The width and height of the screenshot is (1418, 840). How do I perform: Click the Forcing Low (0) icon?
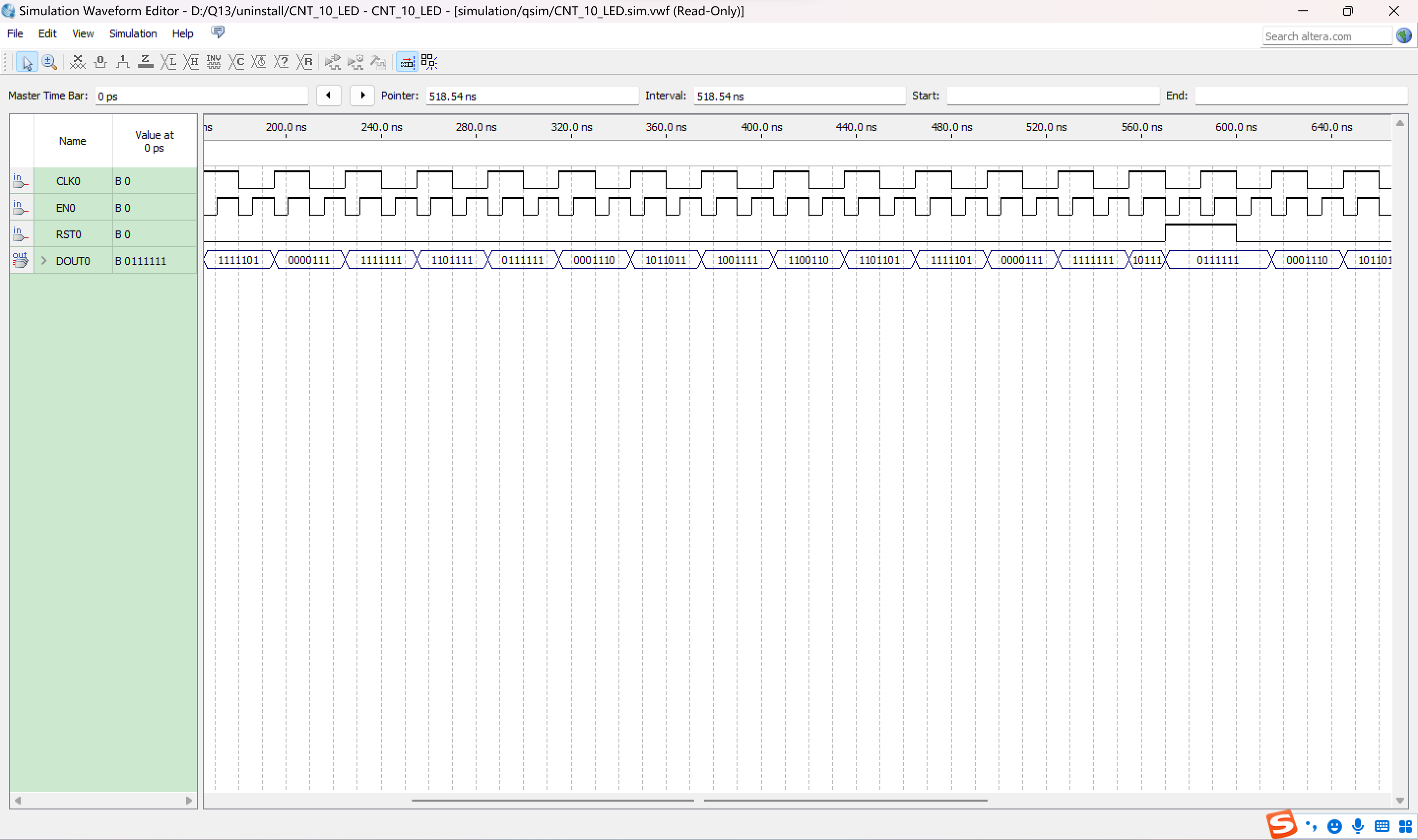pos(100,62)
